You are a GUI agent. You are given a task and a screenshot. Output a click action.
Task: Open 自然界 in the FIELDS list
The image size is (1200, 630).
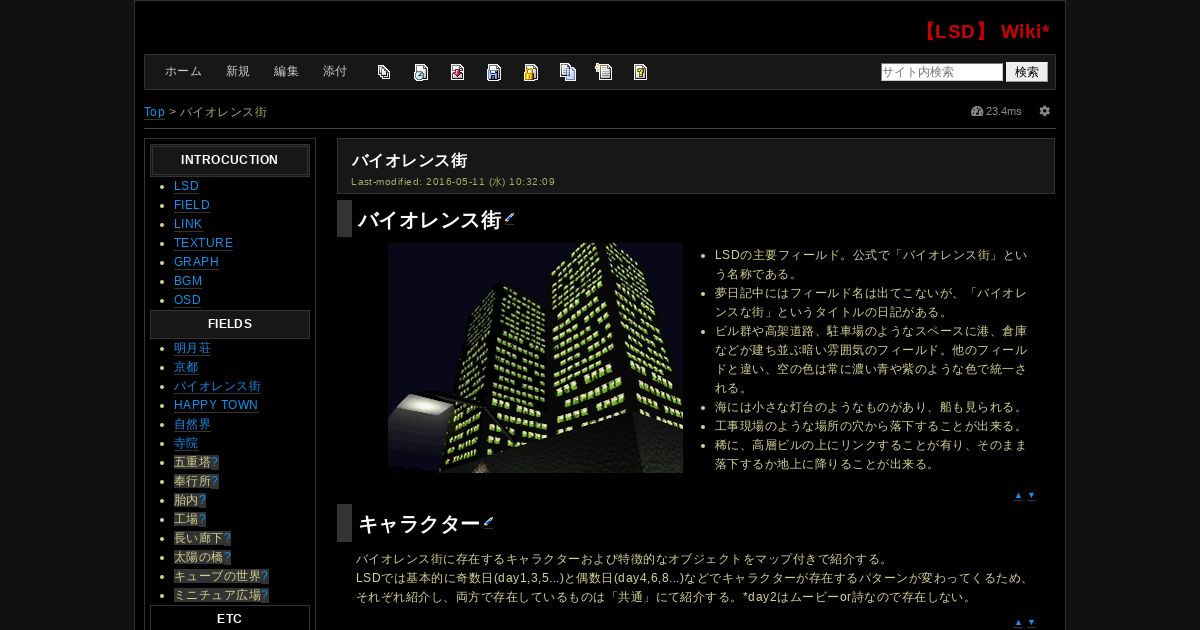point(192,424)
